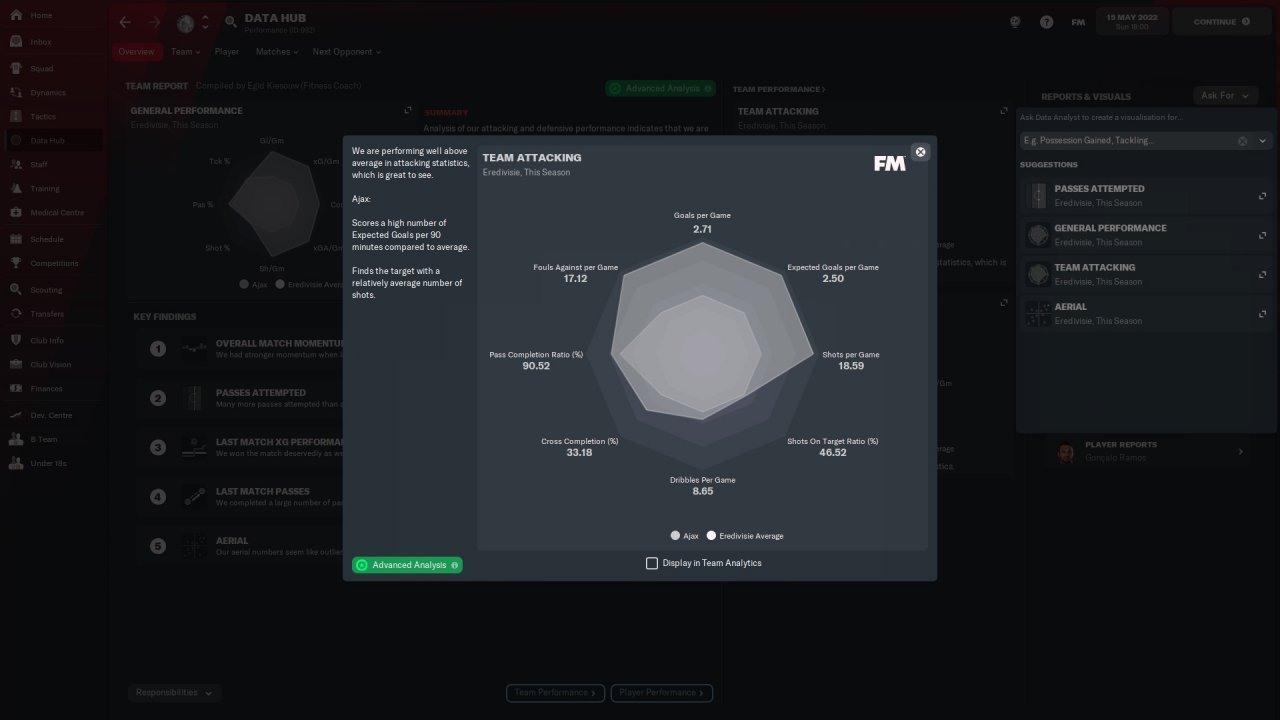1280x720 pixels.
Task: Open the Inbox icon in sidebar
Action: pos(16,42)
